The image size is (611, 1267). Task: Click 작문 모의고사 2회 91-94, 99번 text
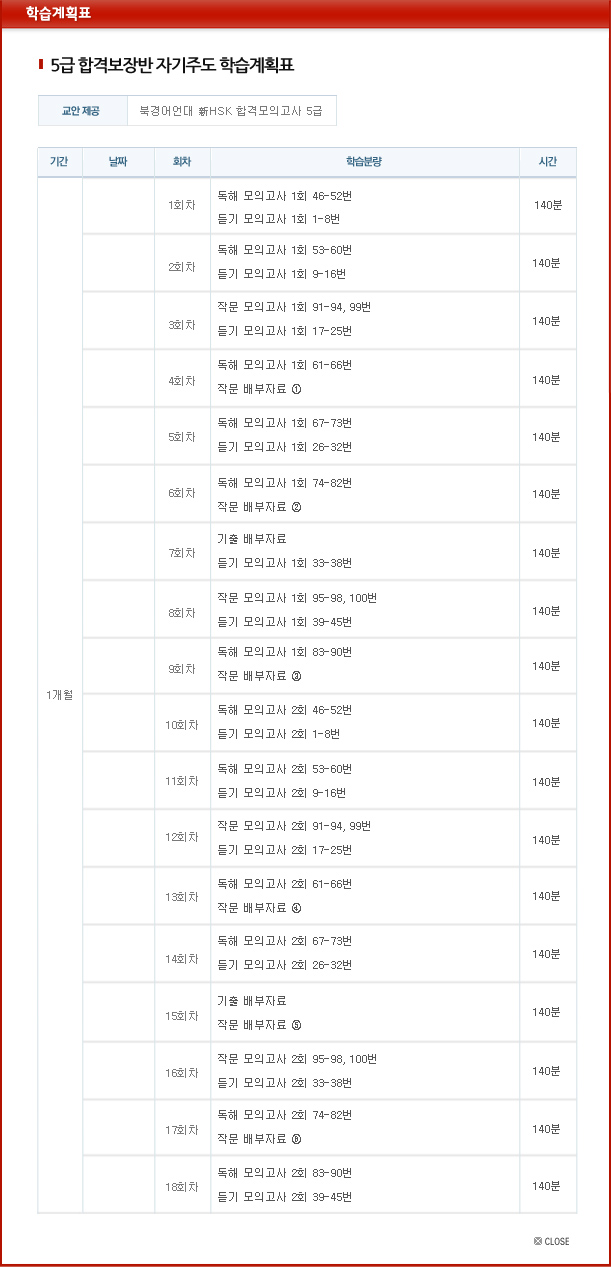click(294, 826)
